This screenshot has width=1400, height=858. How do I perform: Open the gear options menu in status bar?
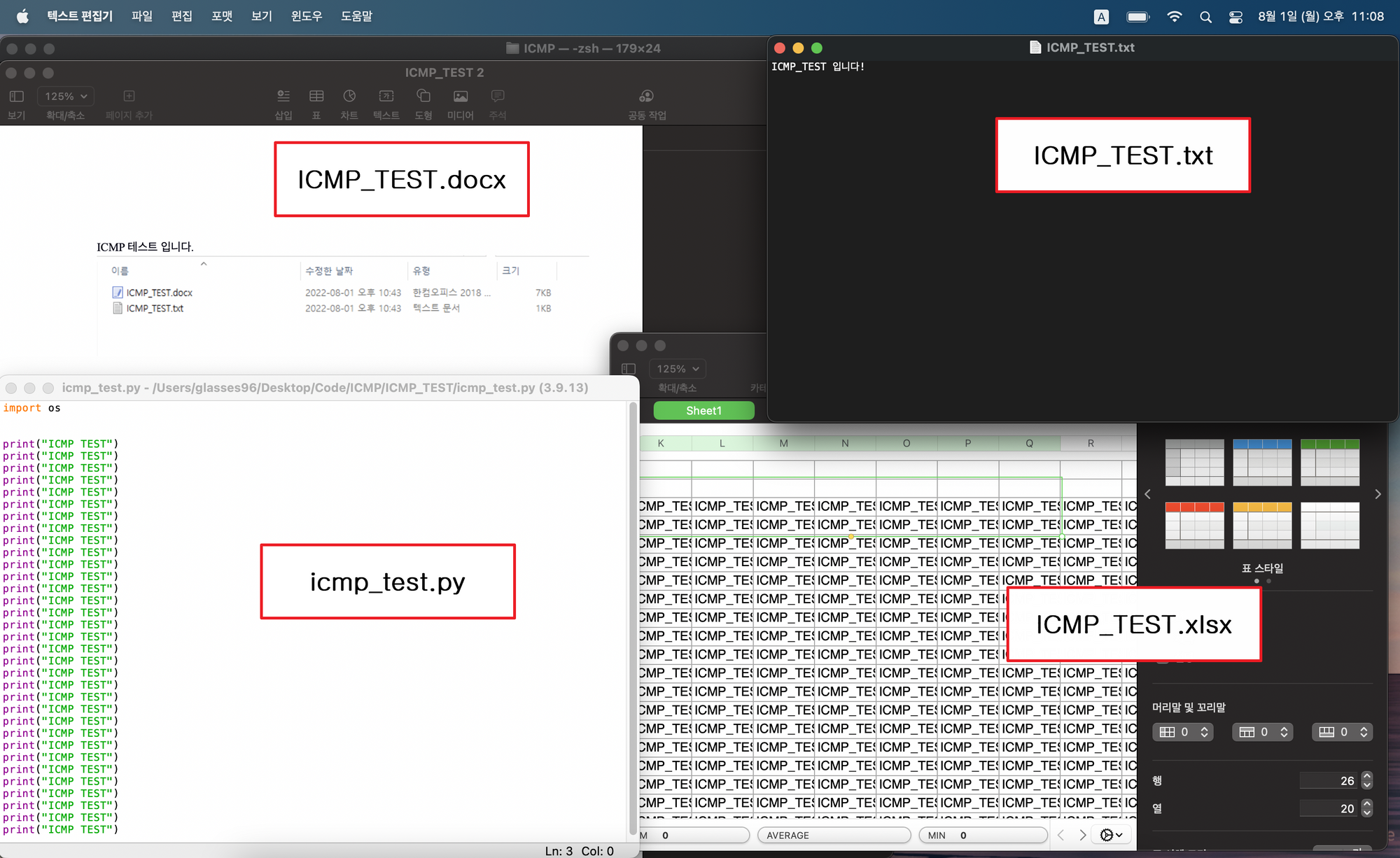tap(1111, 835)
